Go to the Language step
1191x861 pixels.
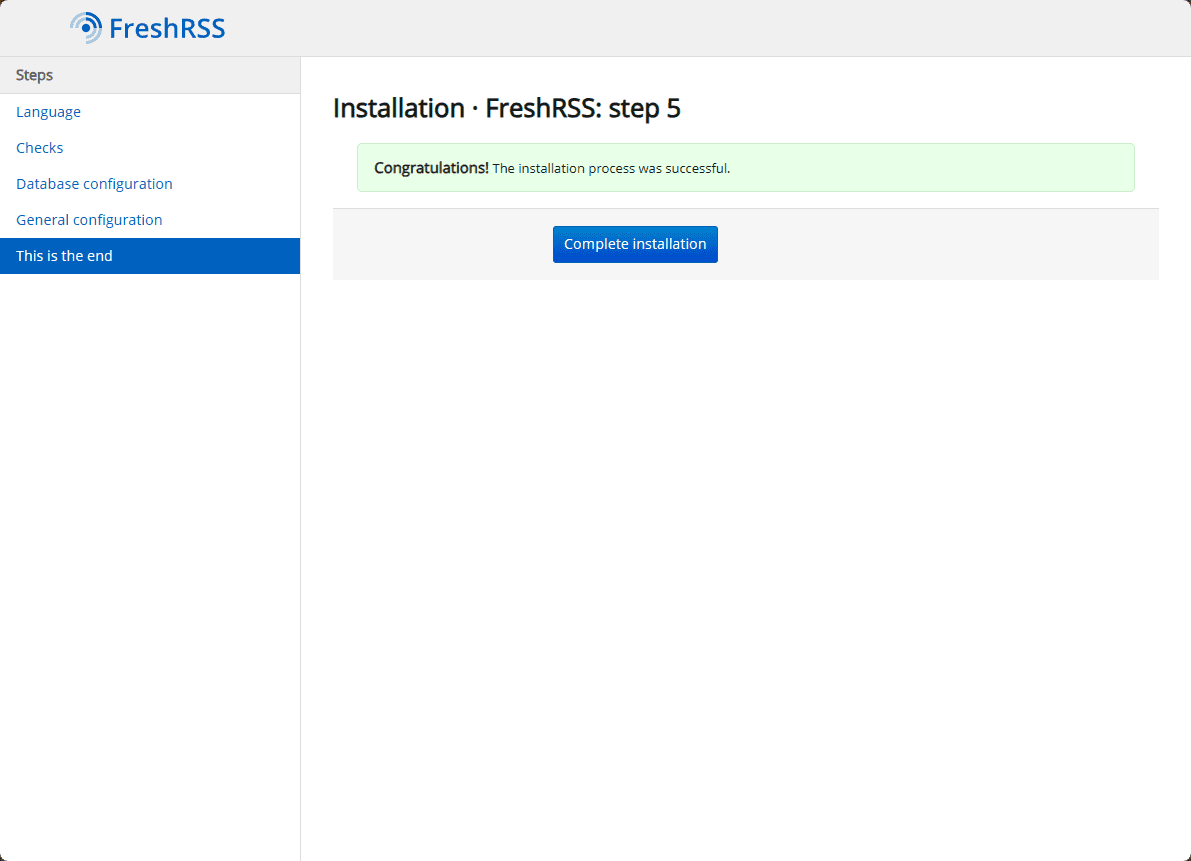(x=150, y=112)
